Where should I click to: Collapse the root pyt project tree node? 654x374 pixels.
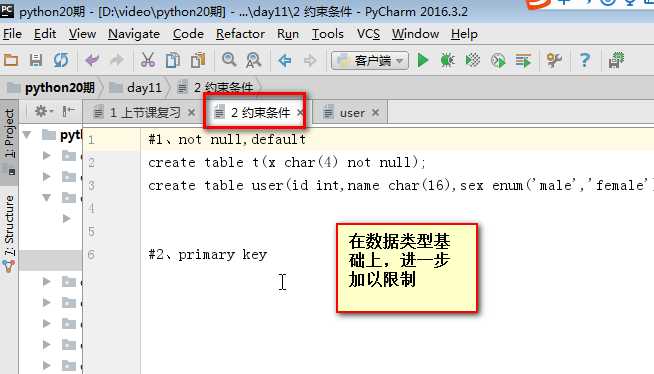tap(27, 135)
